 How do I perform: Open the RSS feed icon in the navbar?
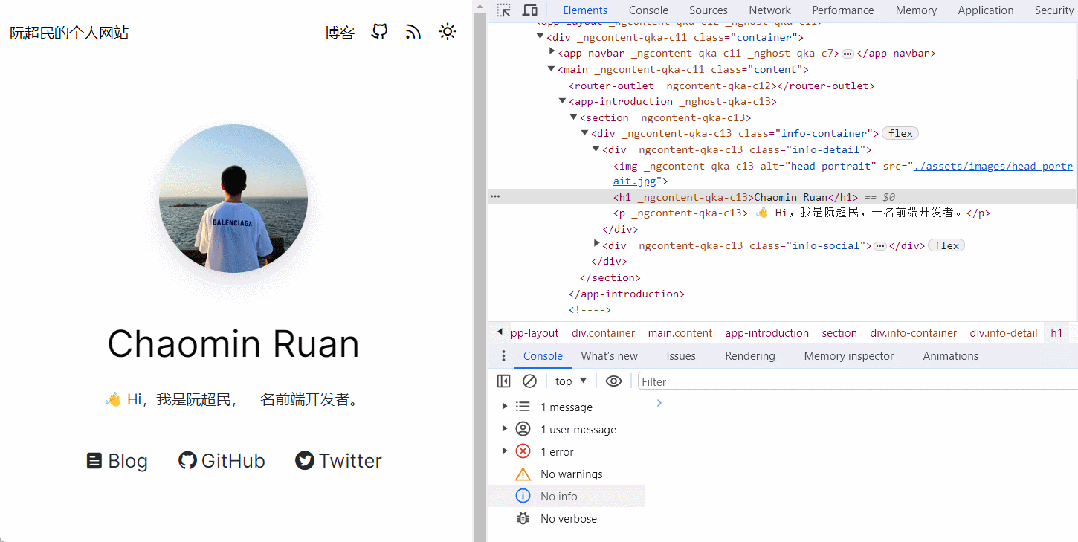tap(413, 32)
